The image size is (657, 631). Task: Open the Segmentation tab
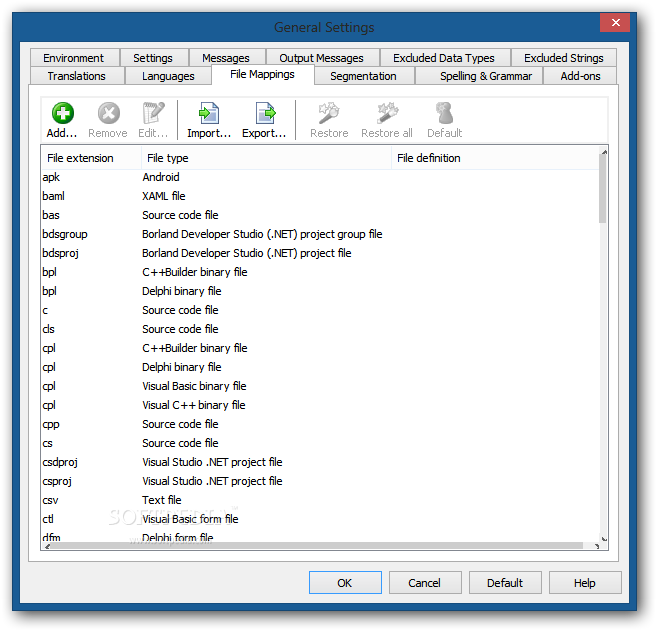(x=363, y=76)
